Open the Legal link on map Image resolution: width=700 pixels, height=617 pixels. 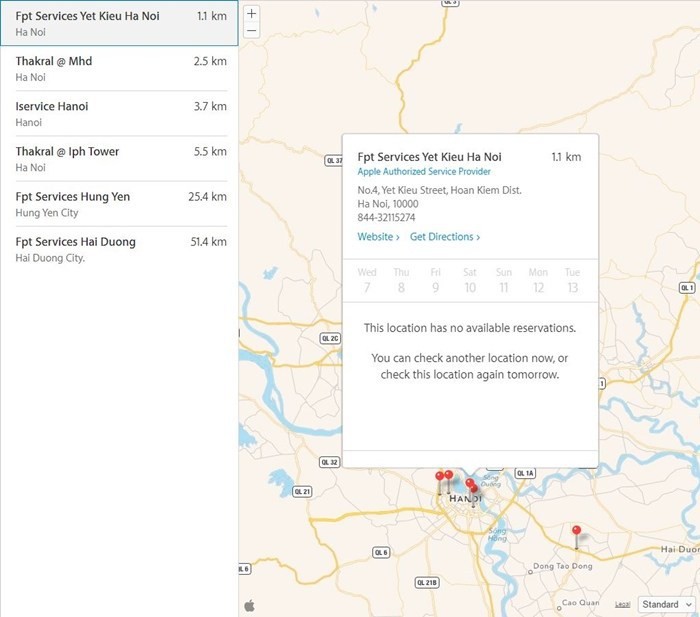622,604
